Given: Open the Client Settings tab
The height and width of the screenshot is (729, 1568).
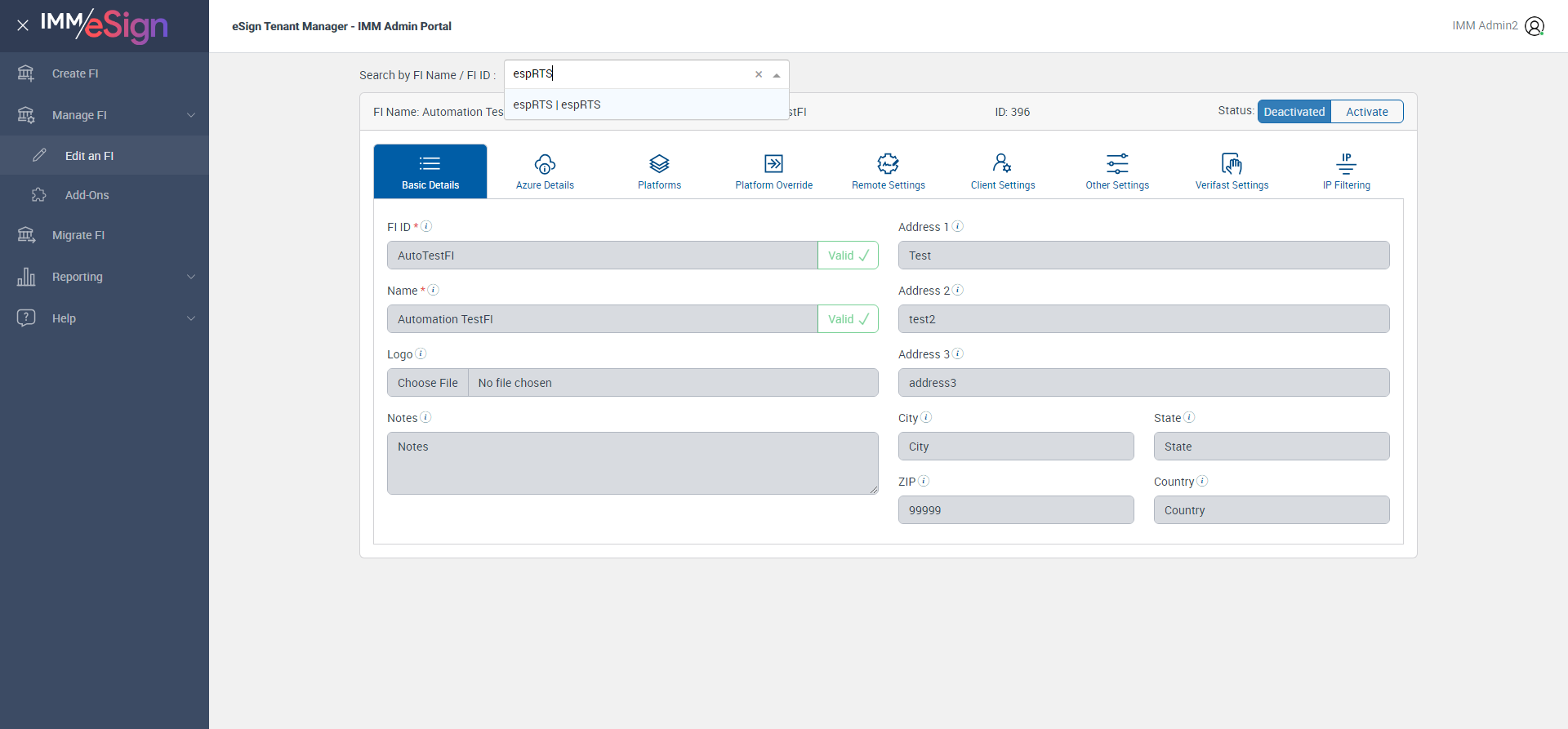Looking at the screenshot, I should tap(1003, 171).
